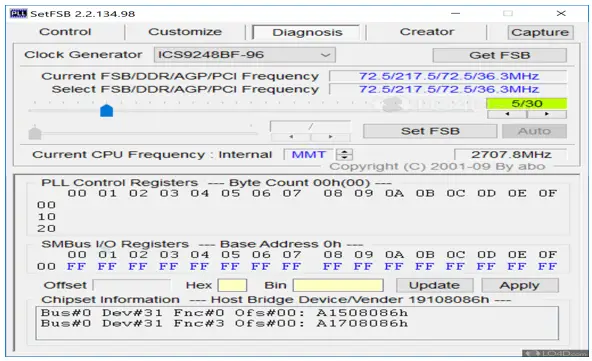
Task: Click the 2707.8MHz CPU frequency field
Action: pos(511,154)
